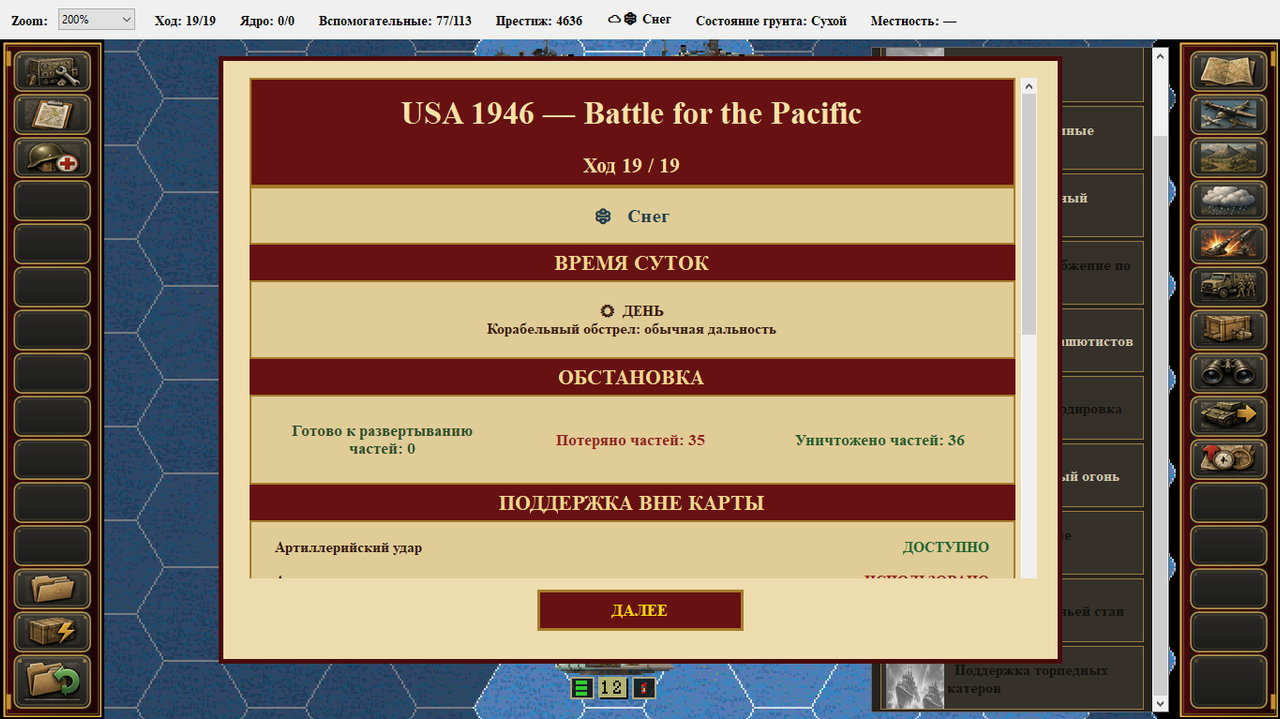This screenshot has width=1280, height=719.
Task: Click the ОБСТАНОВКА section header
Action: coord(632,378)
